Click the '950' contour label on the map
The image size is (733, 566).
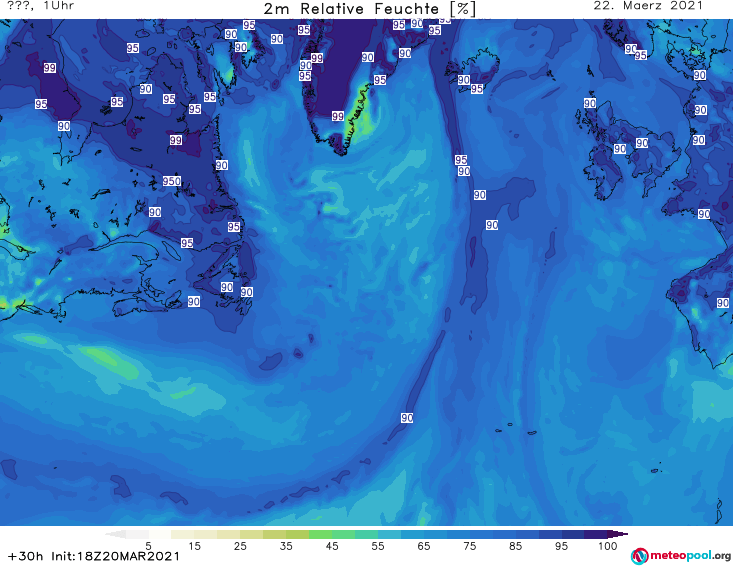[x=172, y=181]
